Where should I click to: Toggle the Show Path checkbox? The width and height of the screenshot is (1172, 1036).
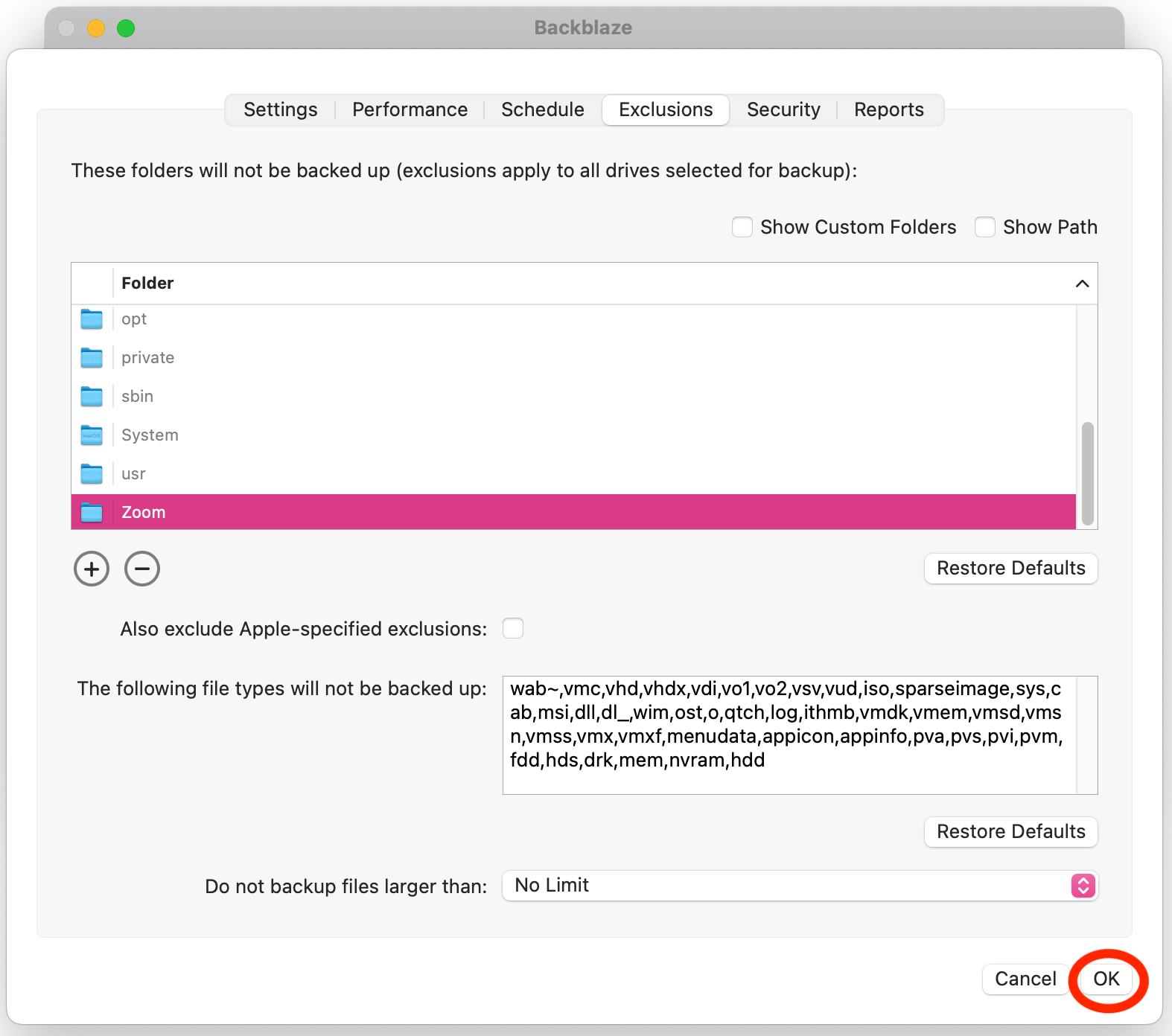pyautogui.click(x=985, y=227)
